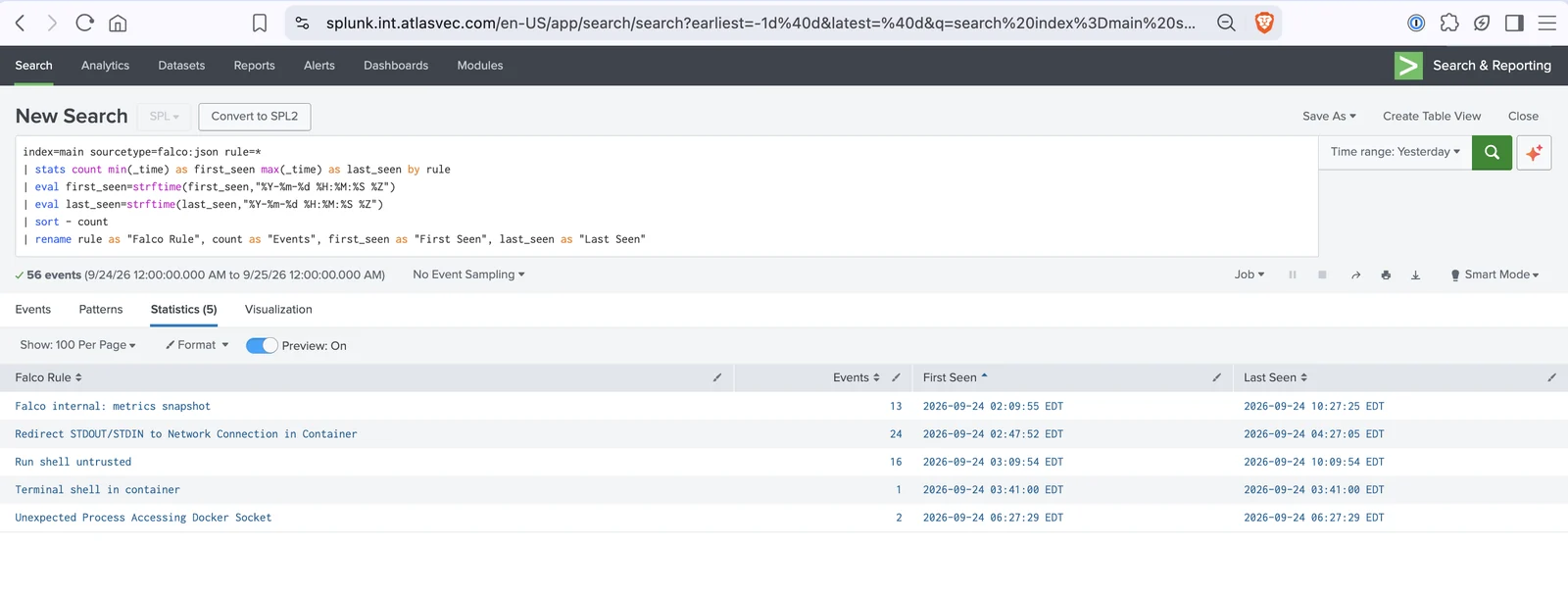The height and width of the screenshot is (597, 1568).
Task: Bookmark this page
Action: 260,23
